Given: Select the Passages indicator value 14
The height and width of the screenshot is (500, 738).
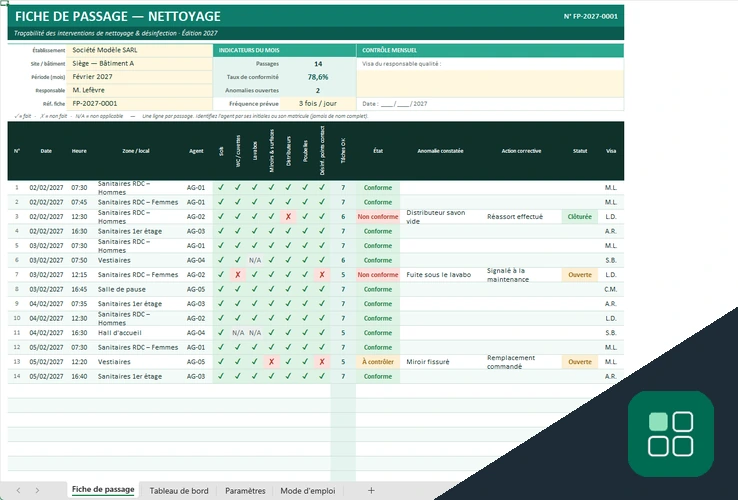Looking at the screenshot, I should pos(318,64).
